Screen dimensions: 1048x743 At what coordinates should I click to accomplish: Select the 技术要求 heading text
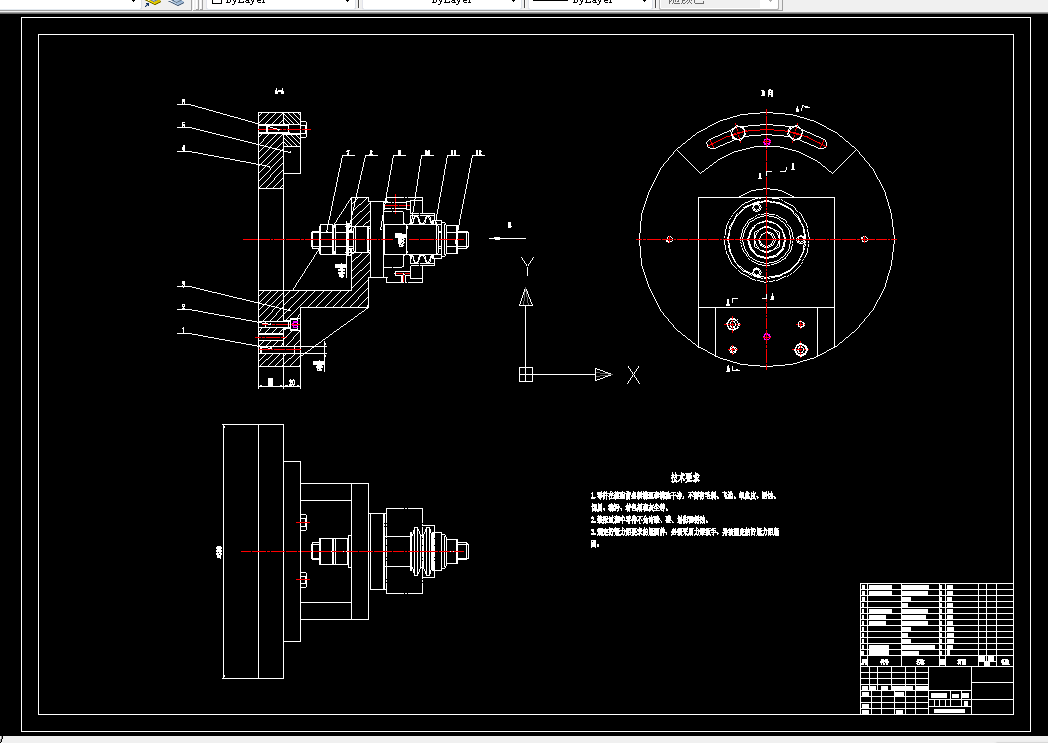click(x=685, y=478)
